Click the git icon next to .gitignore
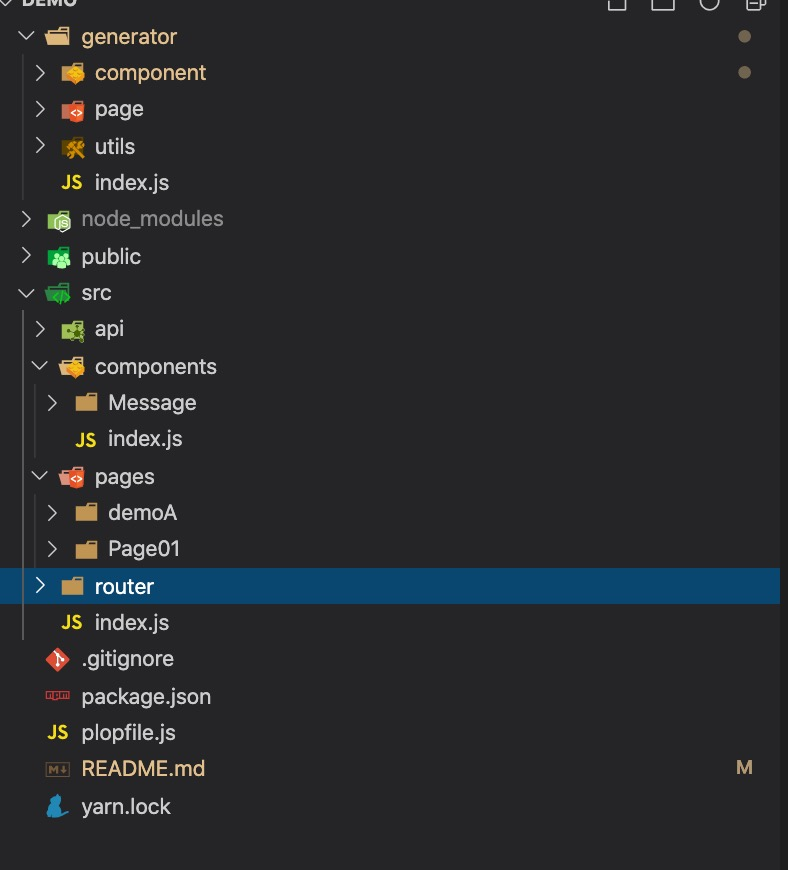 pyautogui.click(x=58, y=659)
